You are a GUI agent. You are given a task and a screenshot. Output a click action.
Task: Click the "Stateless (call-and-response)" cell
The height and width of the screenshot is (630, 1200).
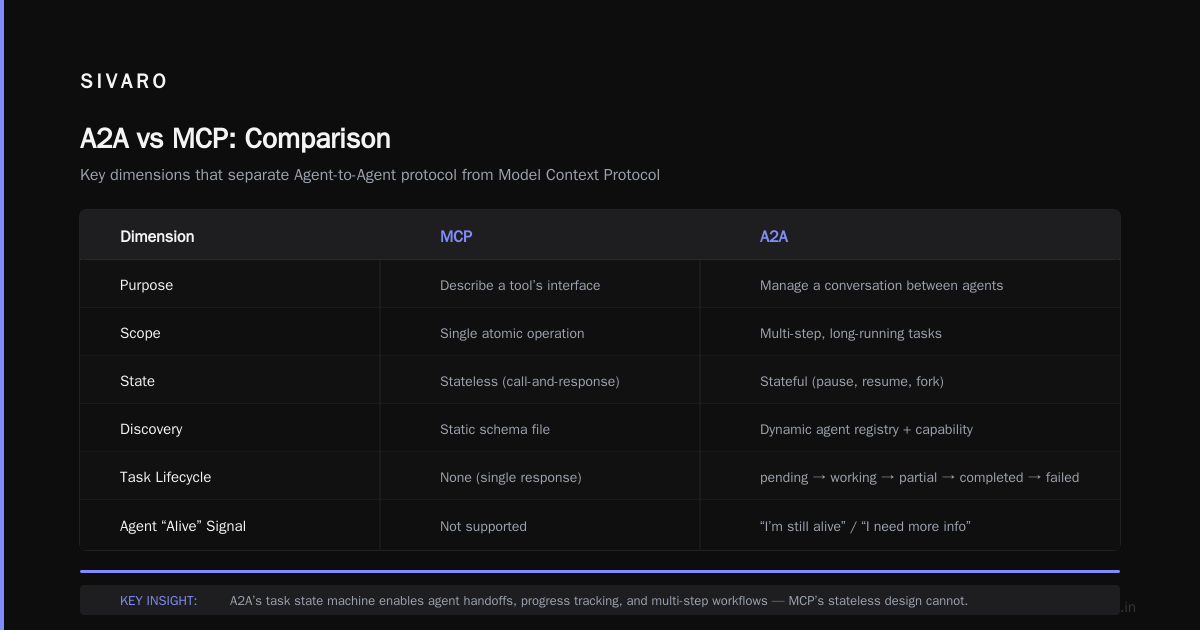[530, 381]
